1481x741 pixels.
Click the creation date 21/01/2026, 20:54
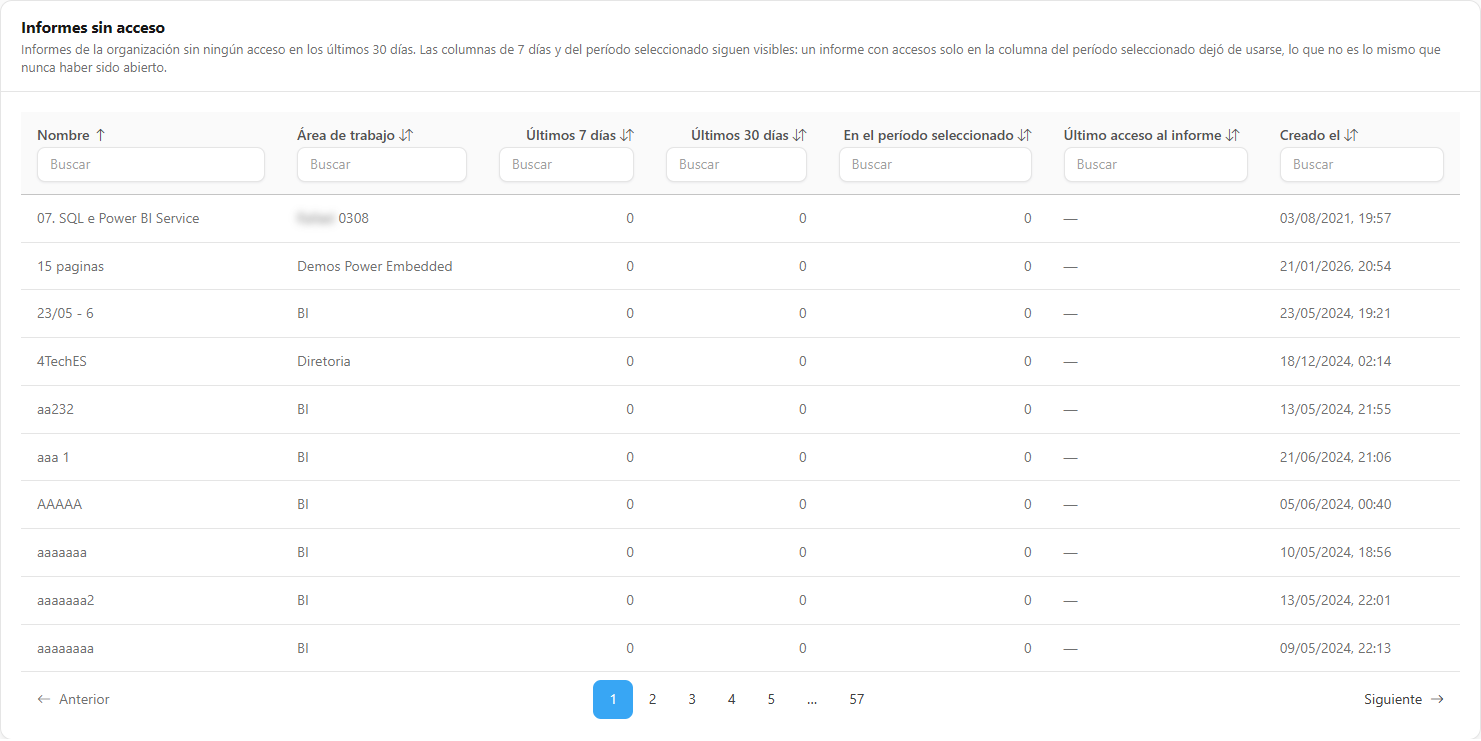point(1336,267)
